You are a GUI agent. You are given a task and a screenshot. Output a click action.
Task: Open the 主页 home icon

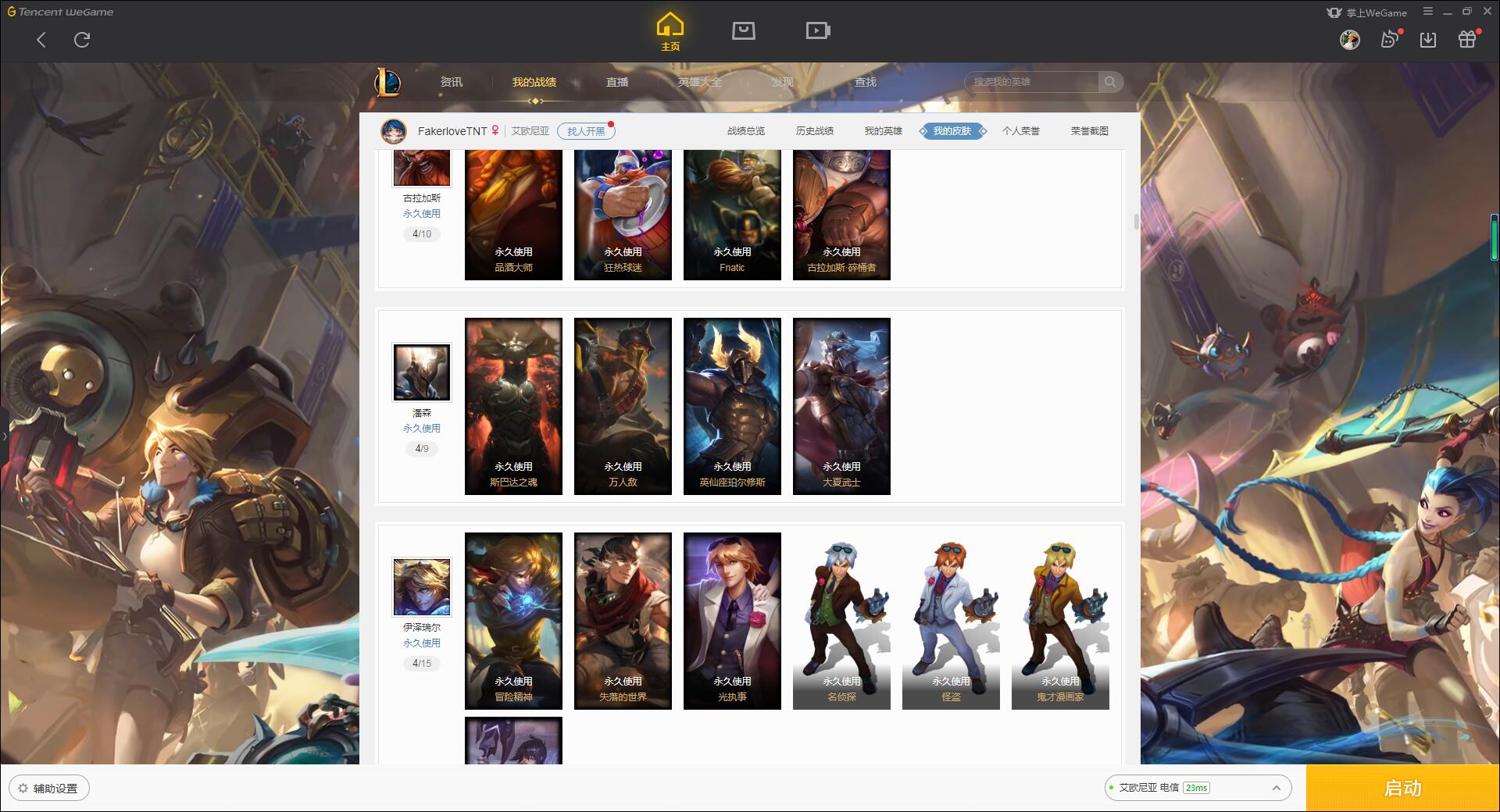point(670,32)
